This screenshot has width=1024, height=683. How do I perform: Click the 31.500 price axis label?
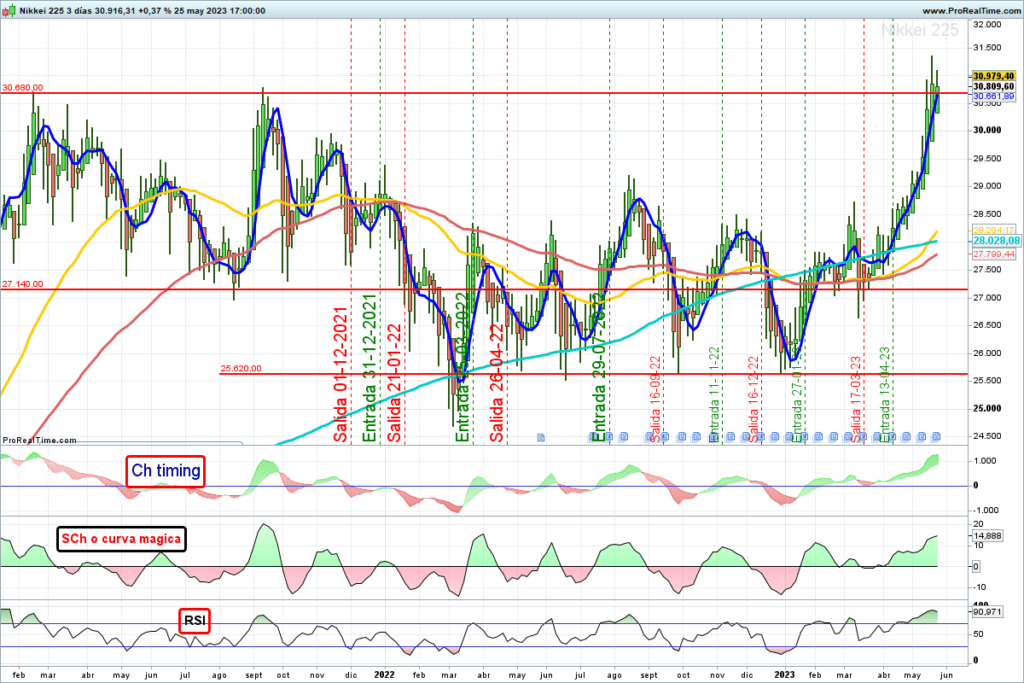tap(987, 48)
